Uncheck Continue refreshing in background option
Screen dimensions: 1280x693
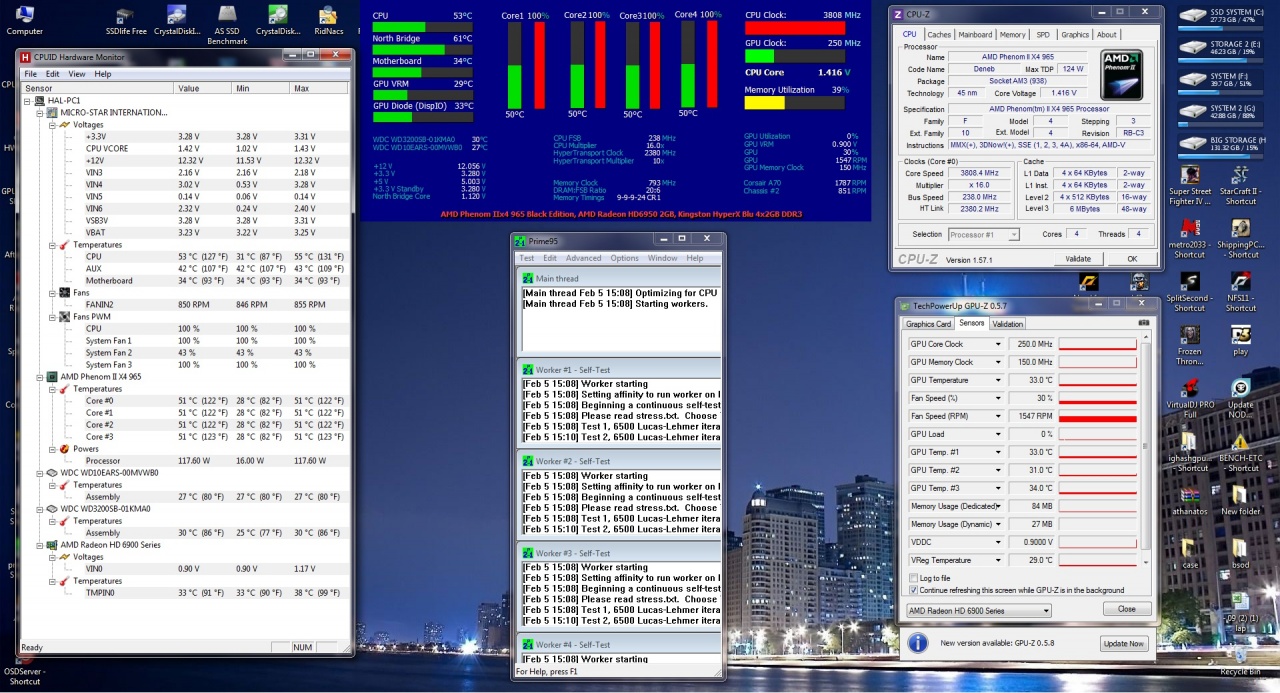914,590
